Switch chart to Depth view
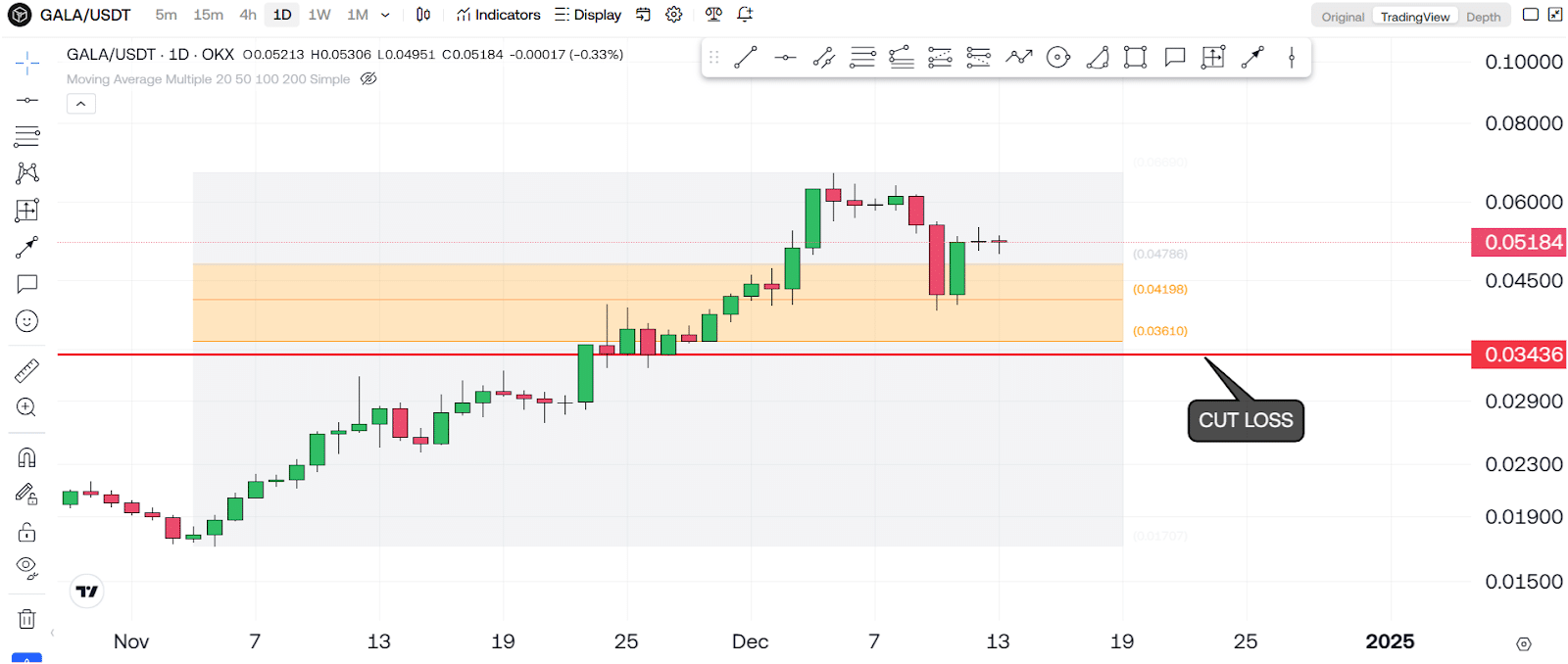 pos(1484,17)
